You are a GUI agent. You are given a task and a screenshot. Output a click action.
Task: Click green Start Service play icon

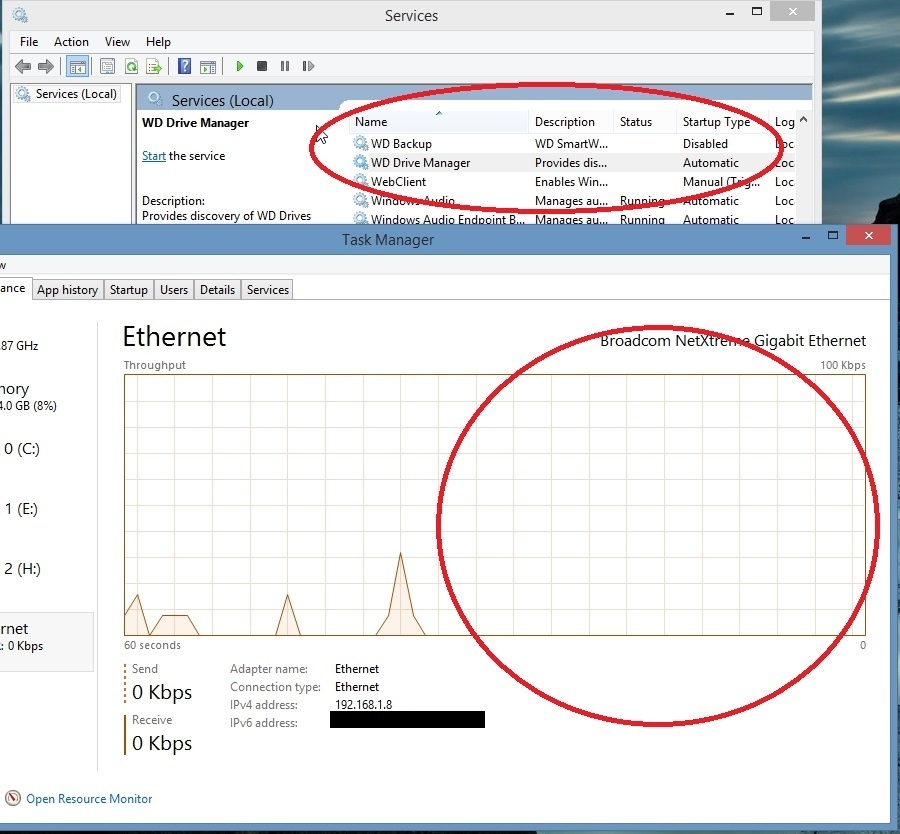240,66
